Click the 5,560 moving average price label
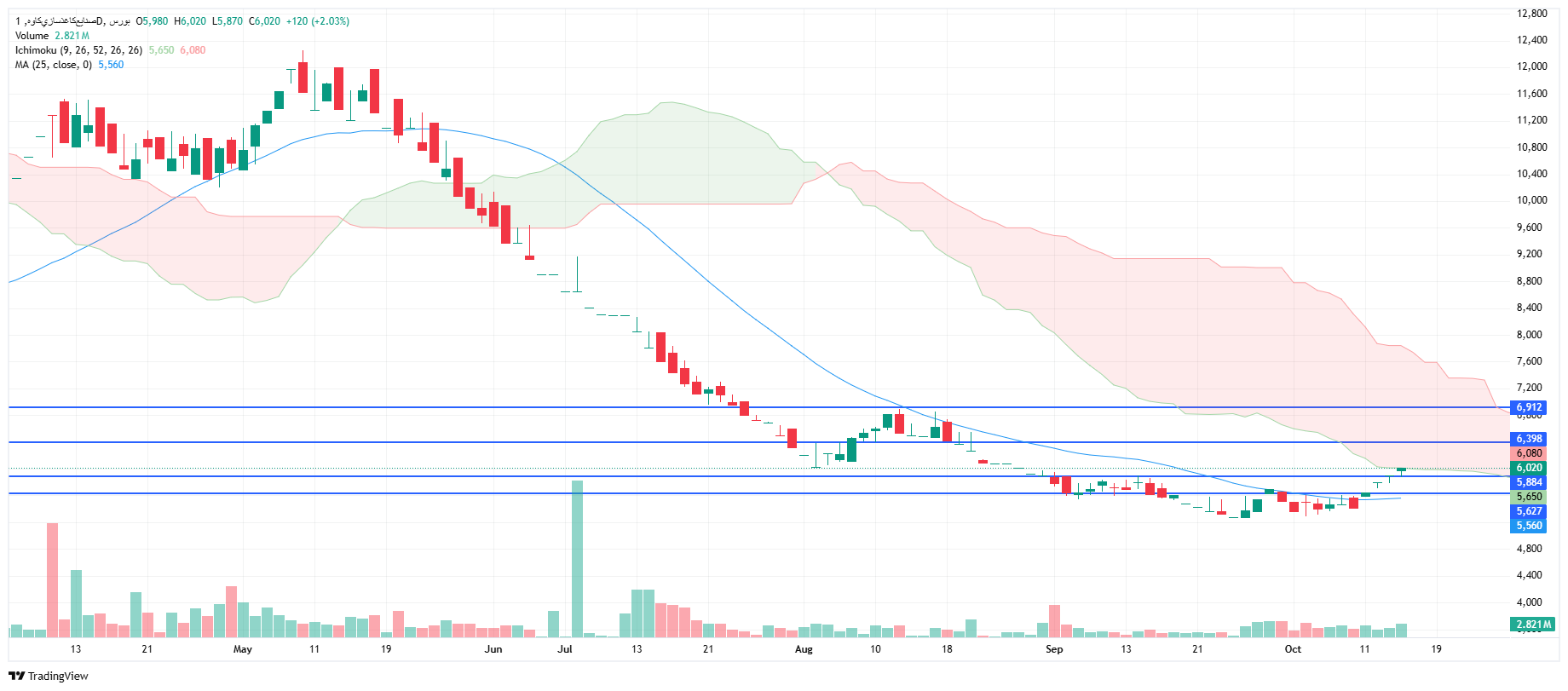This screenshot has width=1568, height=691. click(1529, 526)
